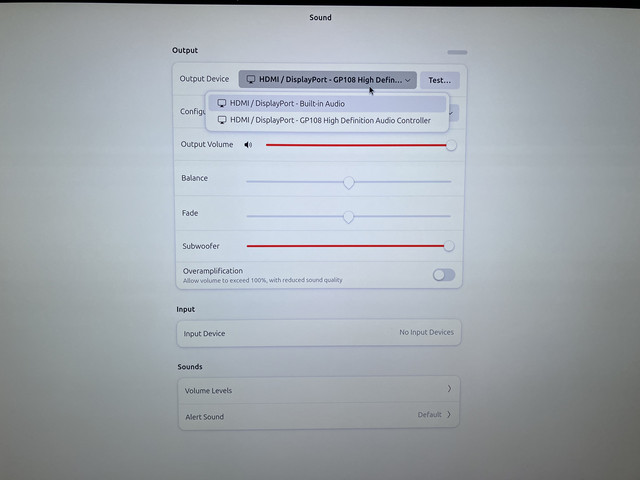Viewport: 640px width, 480px height.
Task: Click the Test... button
Action: pyautogui.click(x=440, y=80)
